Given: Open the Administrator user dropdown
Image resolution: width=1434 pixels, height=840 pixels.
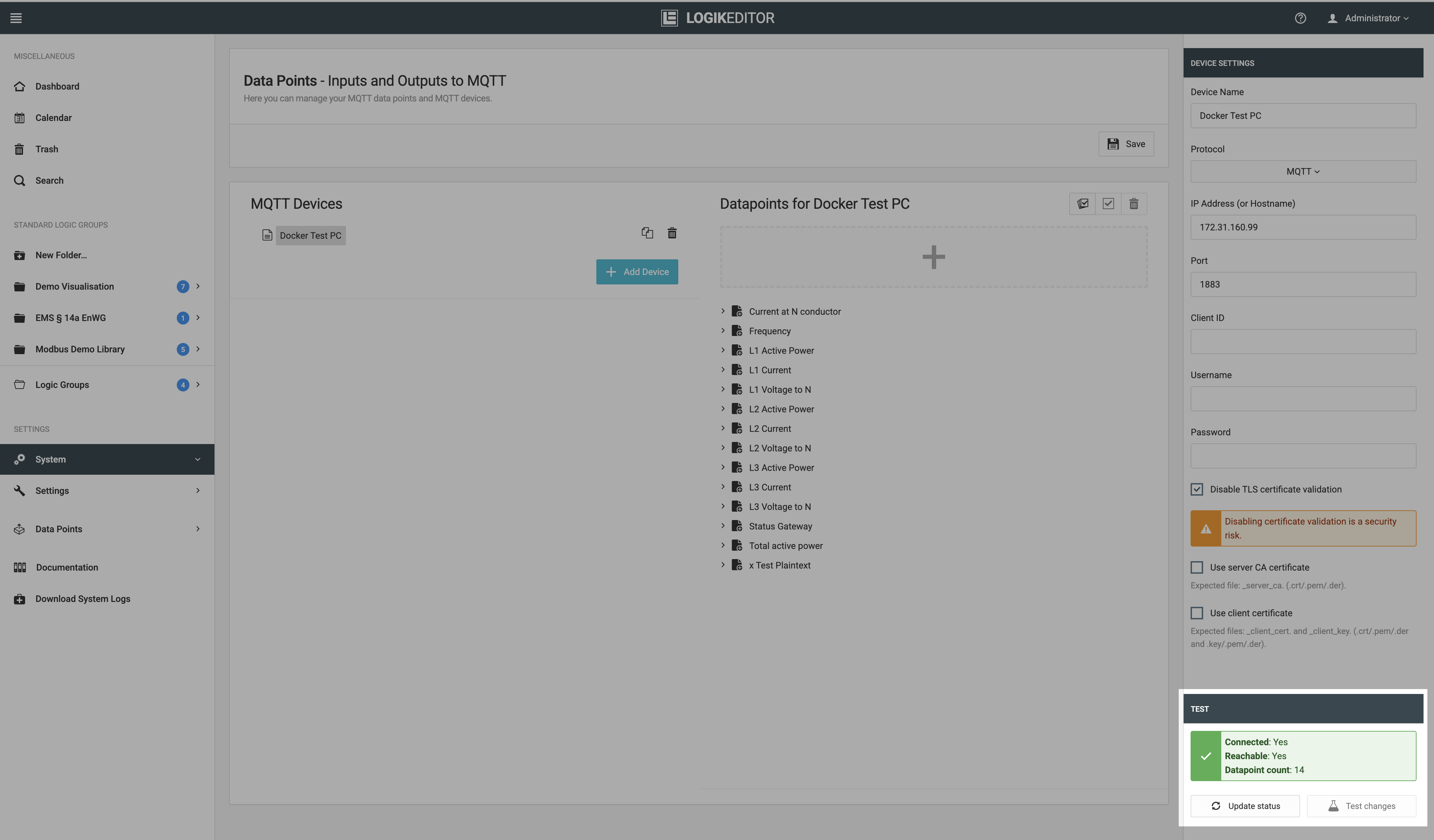Looking at the screenshot, I should (x=1368, y=18).
